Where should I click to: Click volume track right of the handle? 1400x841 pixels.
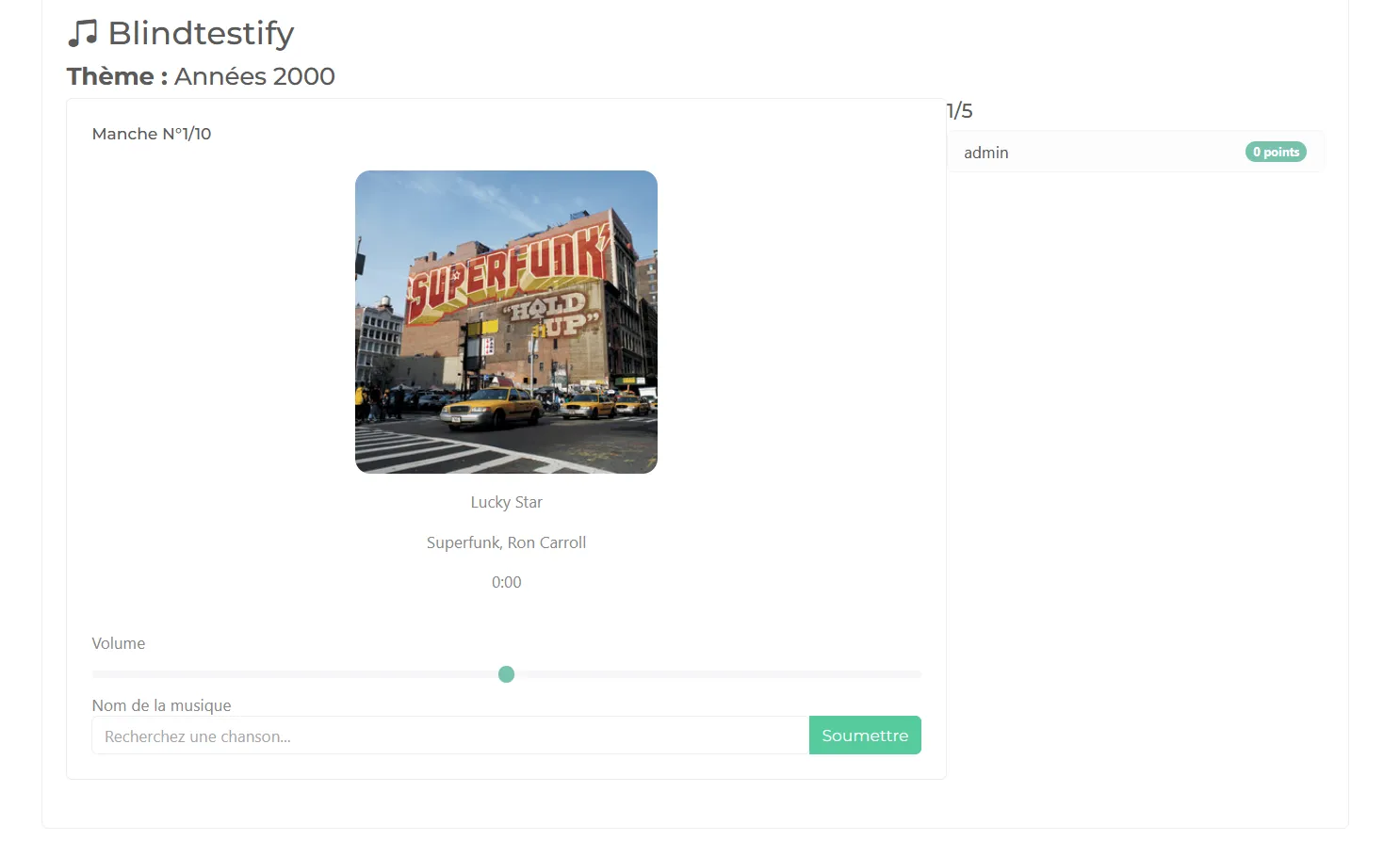tap(716, 674)
